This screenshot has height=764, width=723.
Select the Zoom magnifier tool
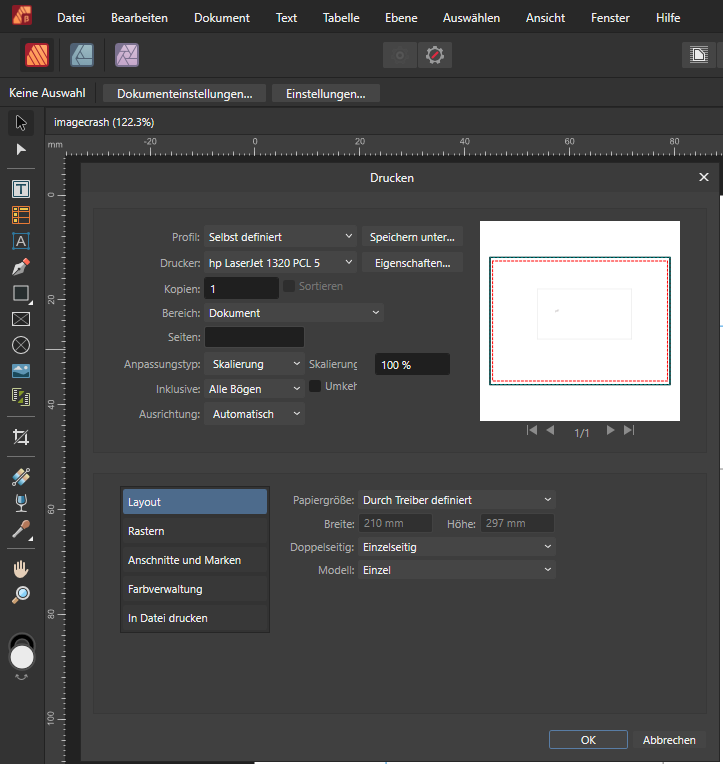21,594
